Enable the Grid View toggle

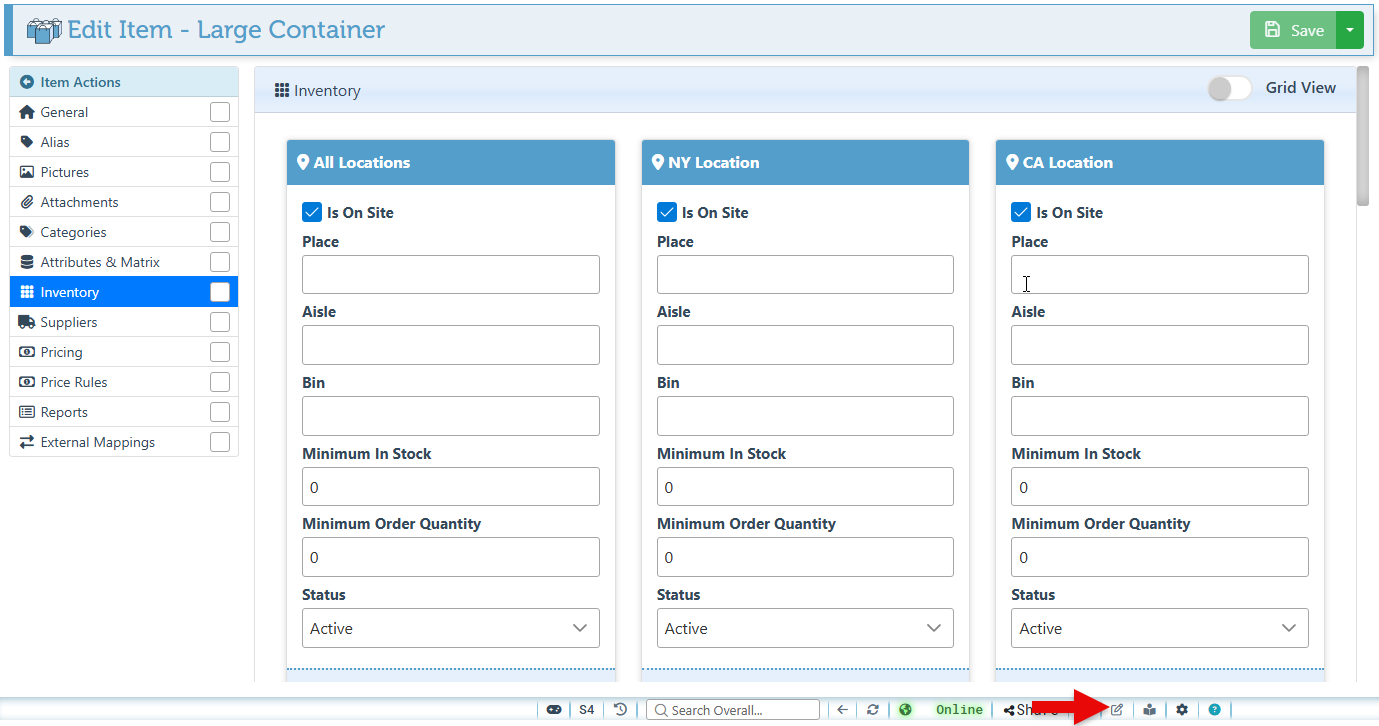tap(1229, 89)
